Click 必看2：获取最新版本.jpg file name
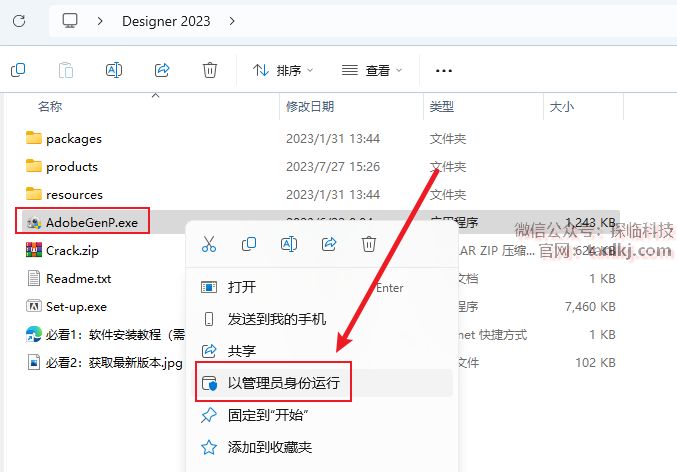This screenshot has height=472, width=677. coord(114,363)
